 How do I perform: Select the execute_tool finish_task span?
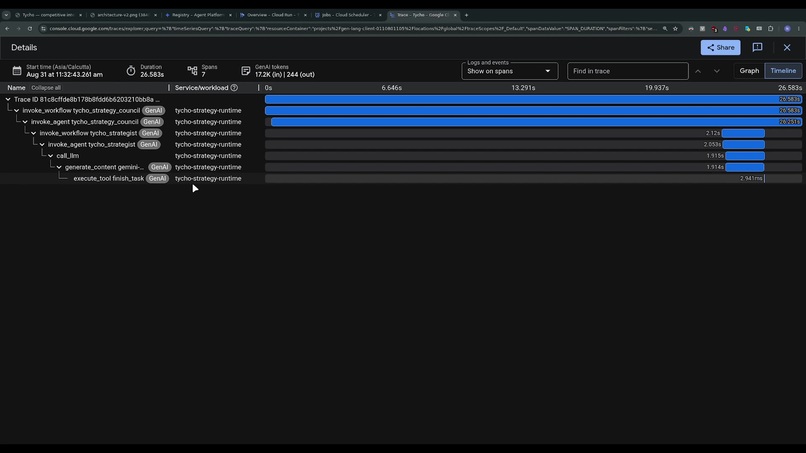[x=108, y=178]
